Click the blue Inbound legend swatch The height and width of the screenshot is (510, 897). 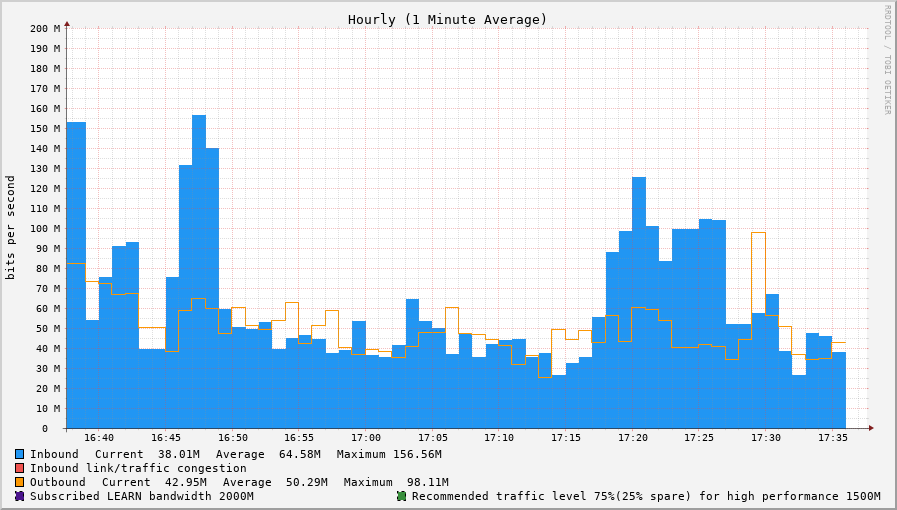(x=19, y=454)
